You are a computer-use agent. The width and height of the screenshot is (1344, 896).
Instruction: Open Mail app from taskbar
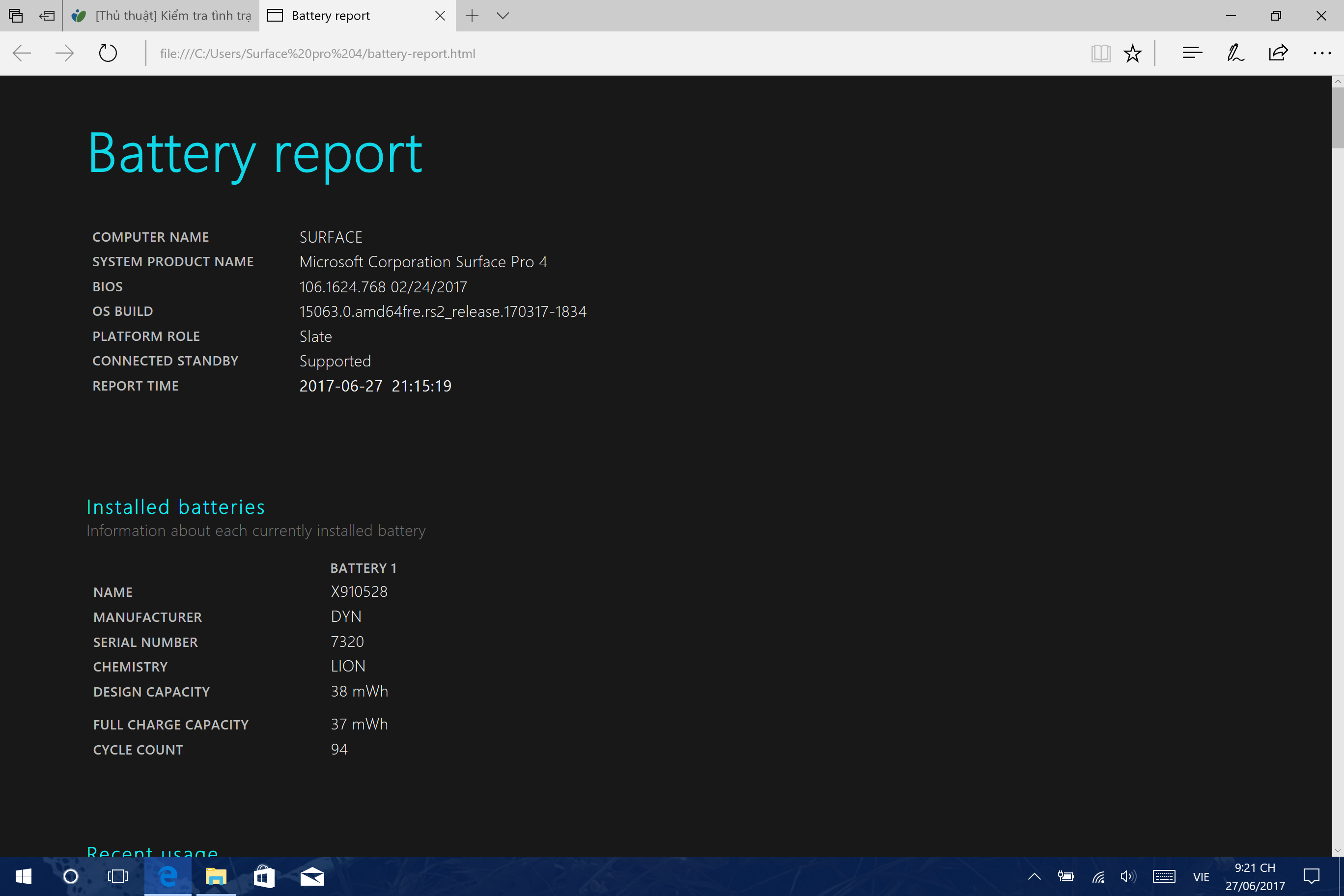click(x=312, y=876)
